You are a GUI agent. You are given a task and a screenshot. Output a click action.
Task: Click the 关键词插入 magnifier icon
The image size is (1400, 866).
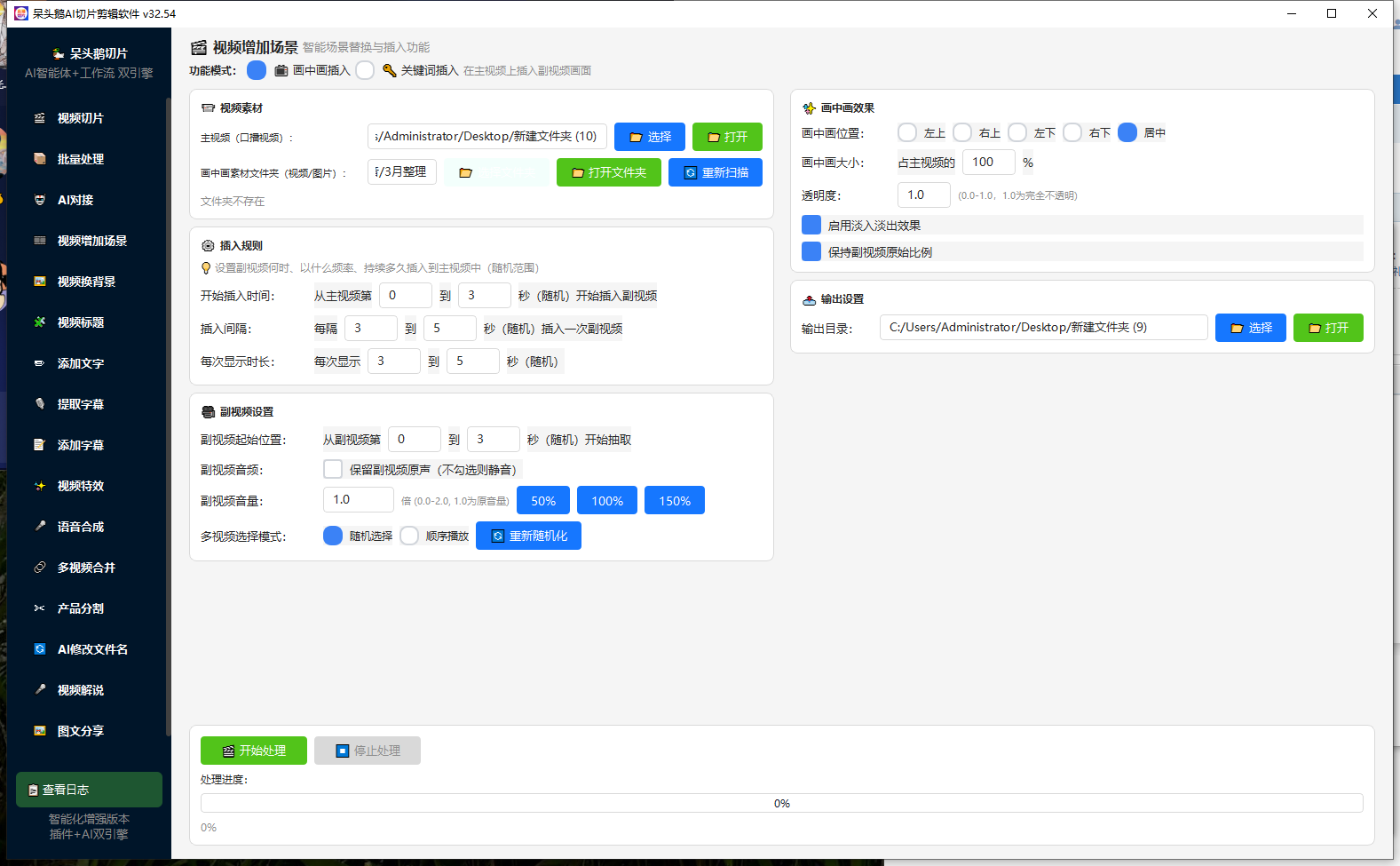(x=389, y=70)
